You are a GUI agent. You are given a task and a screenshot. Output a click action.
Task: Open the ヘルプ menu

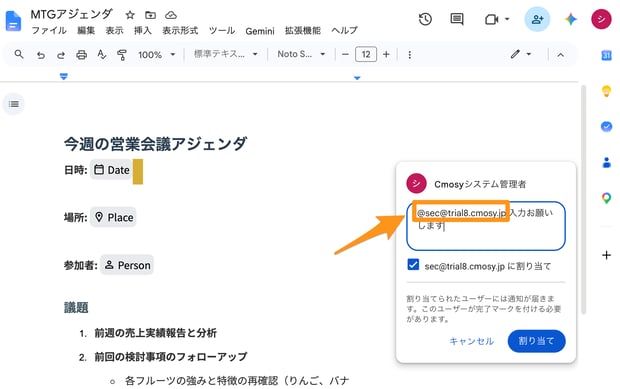[x=344, y=30]
